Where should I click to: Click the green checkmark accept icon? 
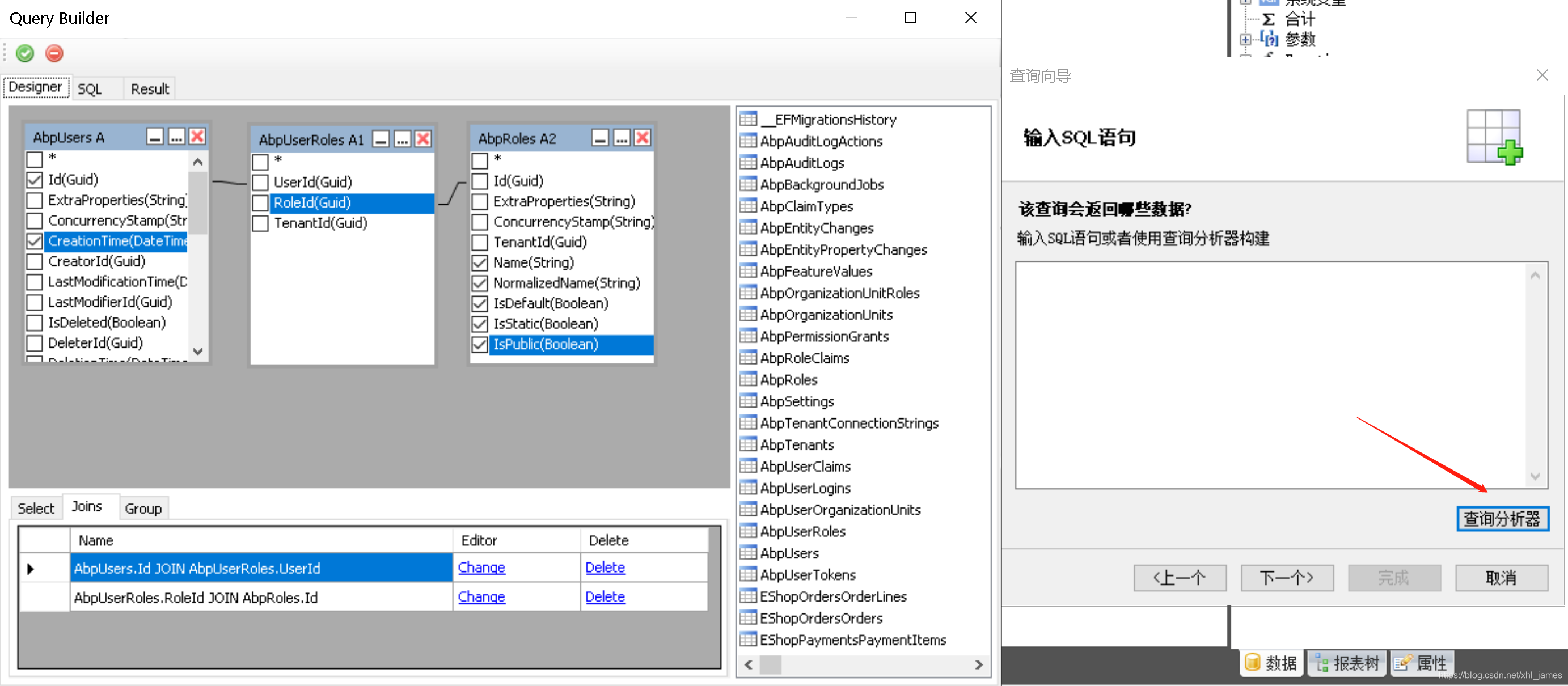click(x=25, y=53)
